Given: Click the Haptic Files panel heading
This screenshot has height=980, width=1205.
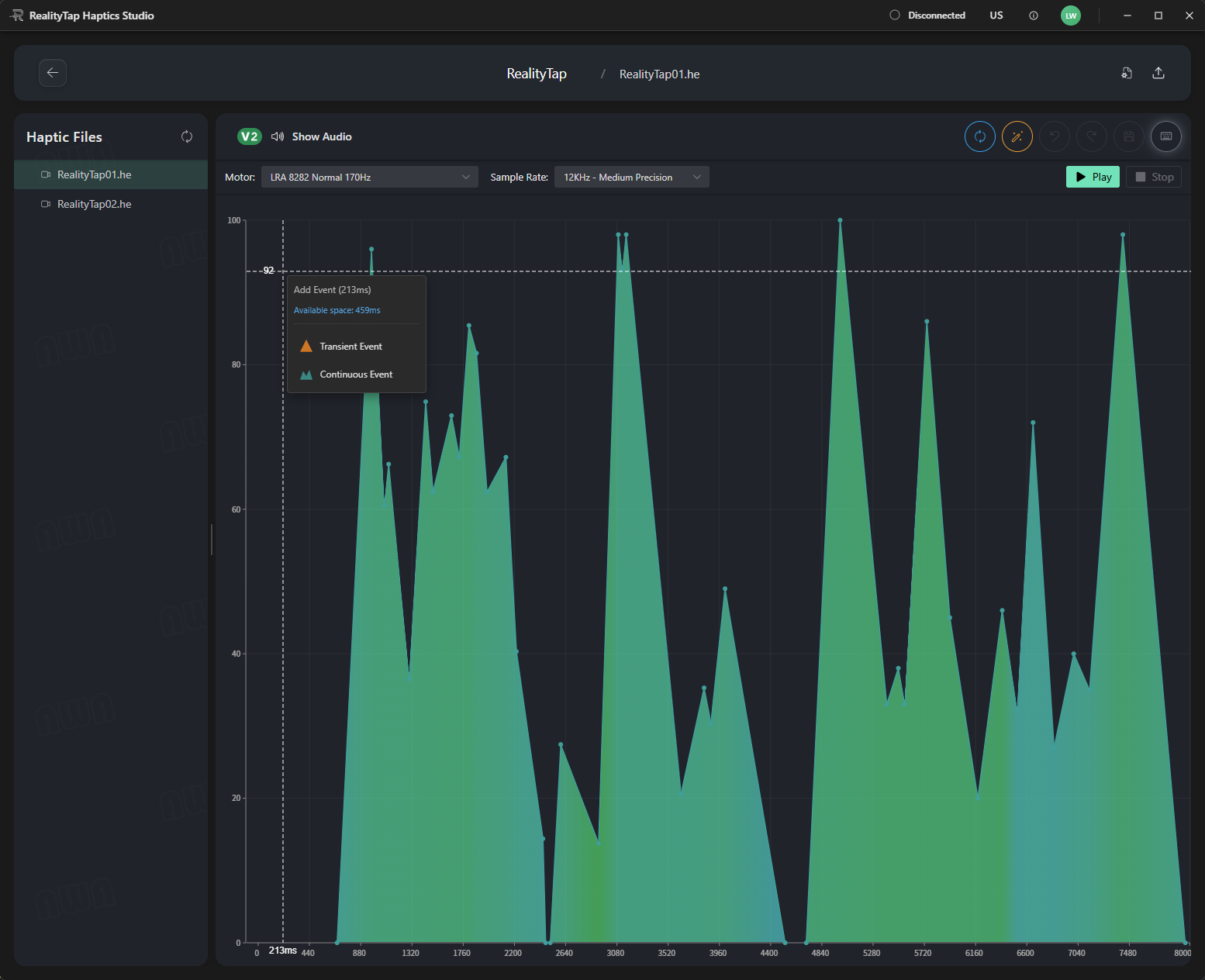Looking at the screenshot, I should (x=64, y=137).
